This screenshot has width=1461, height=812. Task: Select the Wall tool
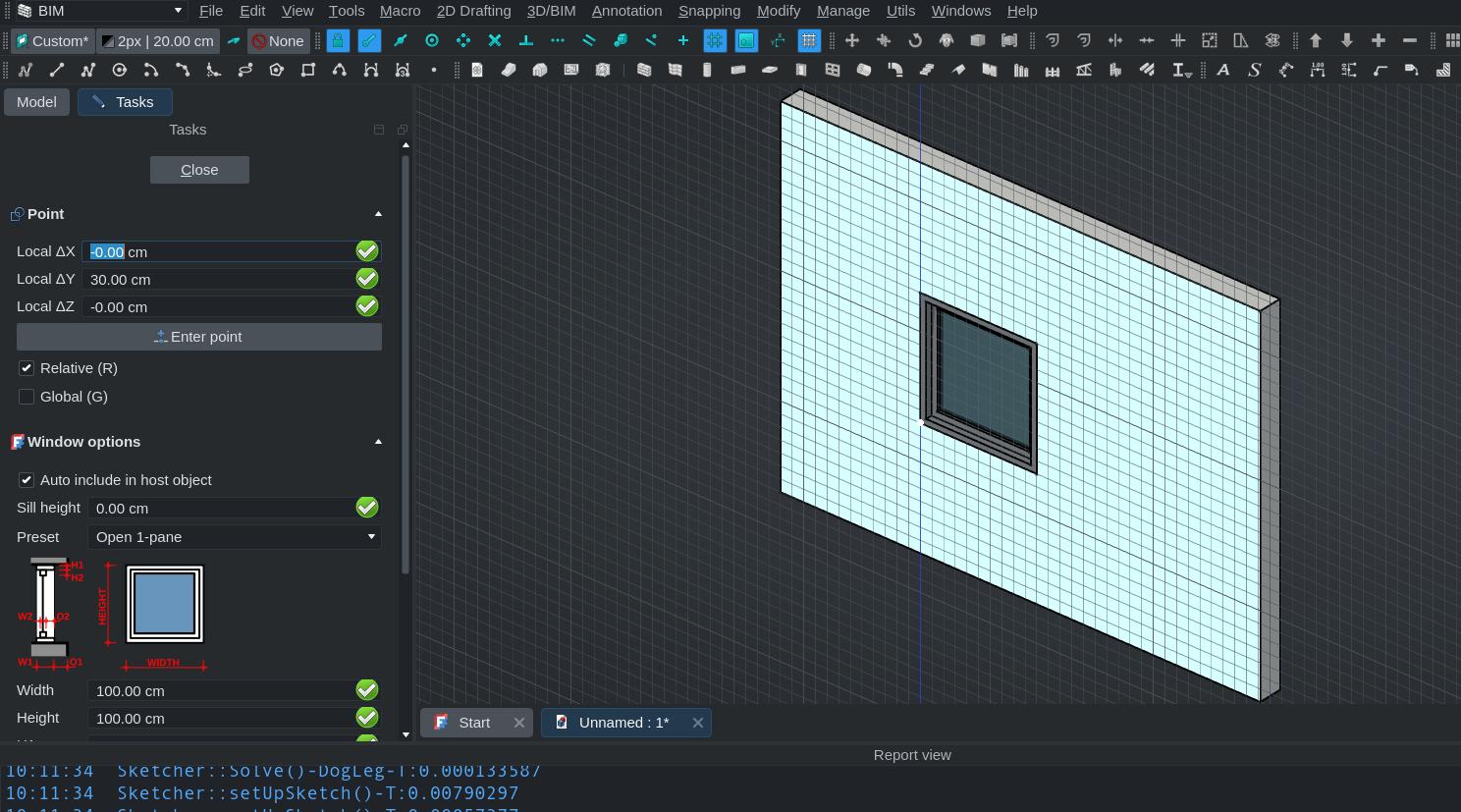tap(644, 70)
